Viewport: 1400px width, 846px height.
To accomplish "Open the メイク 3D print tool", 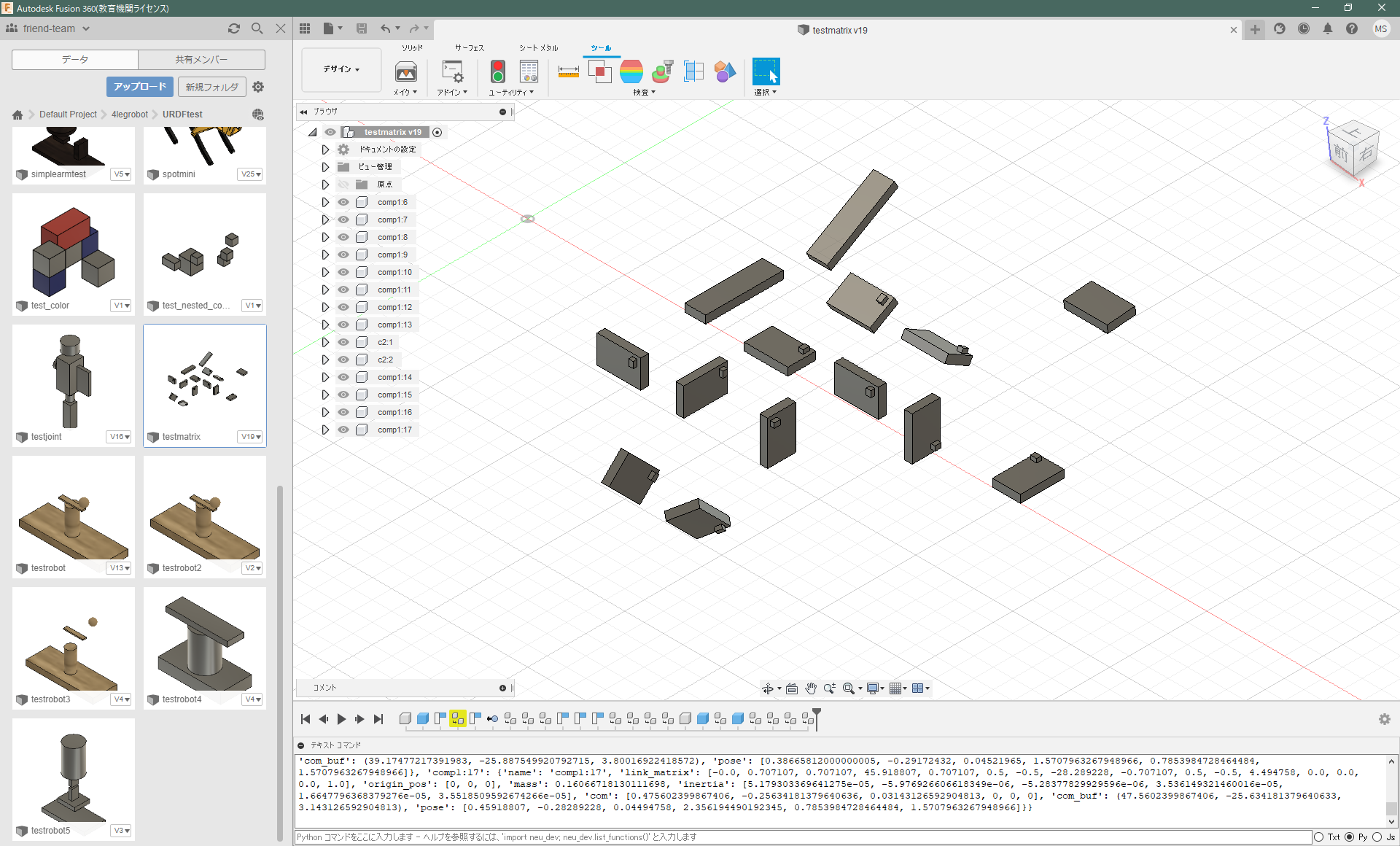I will point(405,71).
